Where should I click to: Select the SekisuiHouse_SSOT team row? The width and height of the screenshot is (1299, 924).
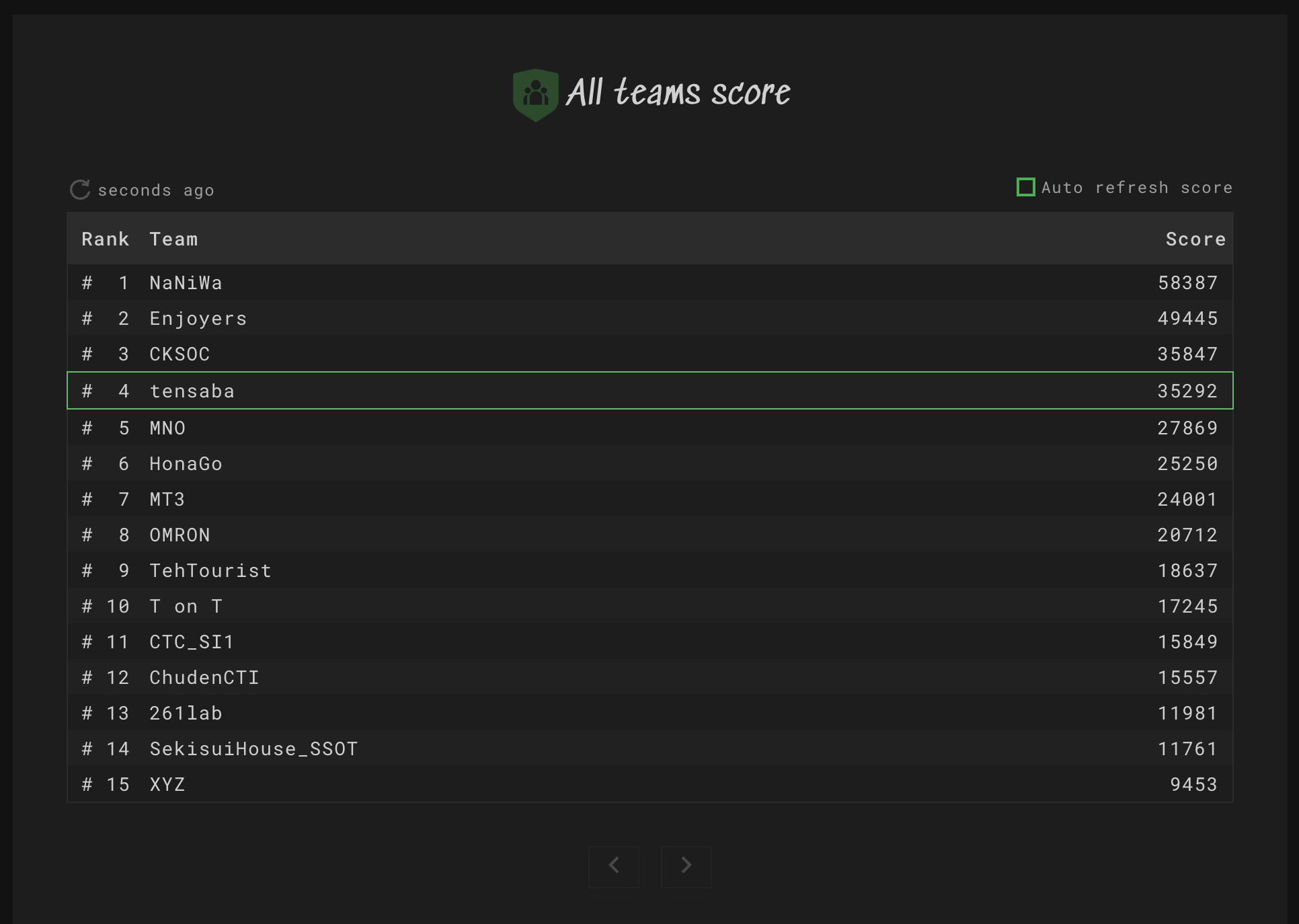649,749
